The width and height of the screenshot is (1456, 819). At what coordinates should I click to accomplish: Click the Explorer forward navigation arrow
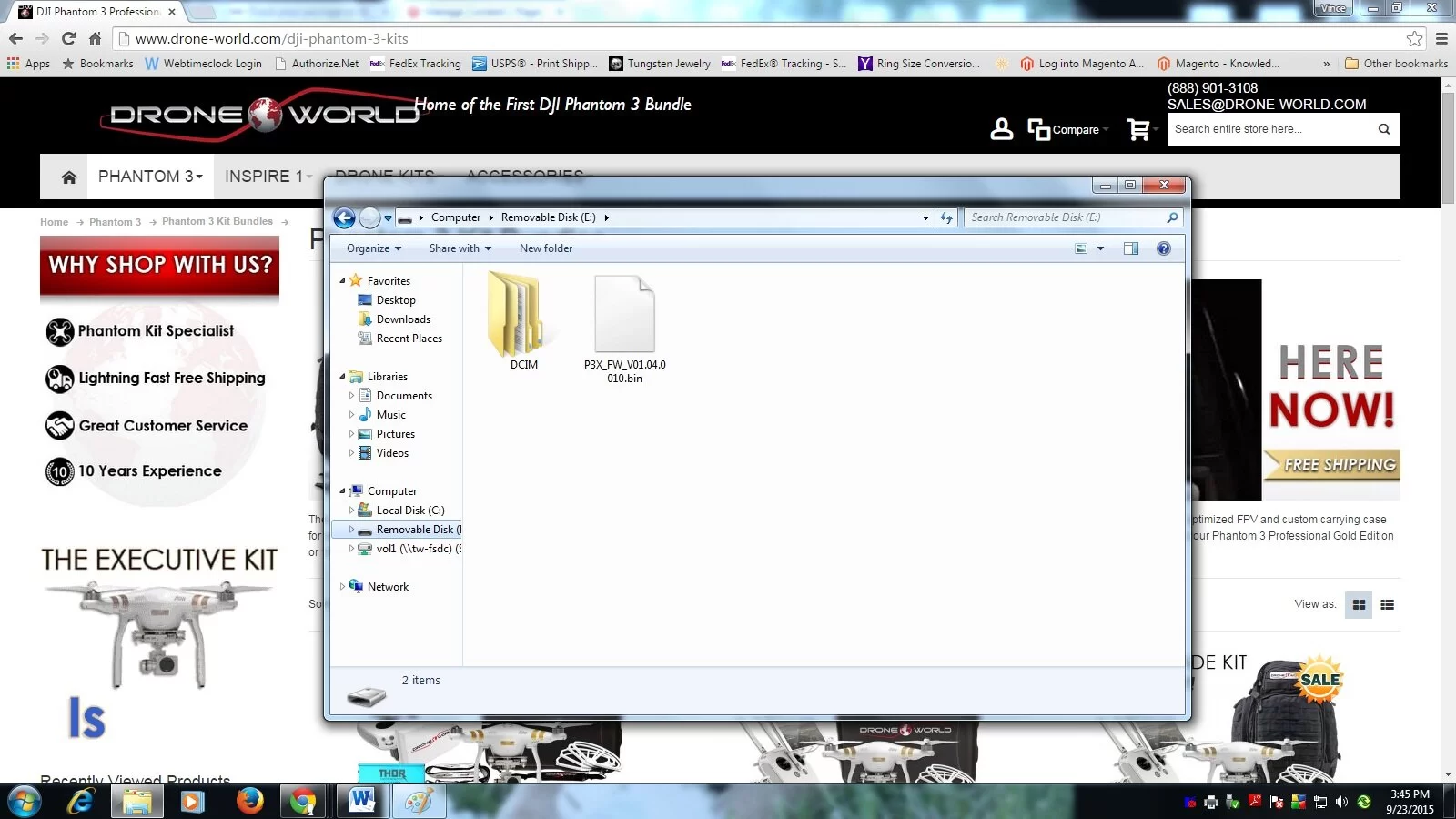(369, 217)
